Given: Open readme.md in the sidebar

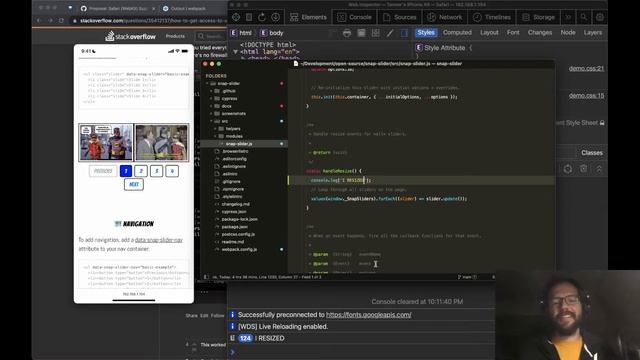Looking at the screenshot, I should pyautogui.click(x=232, y=242).
